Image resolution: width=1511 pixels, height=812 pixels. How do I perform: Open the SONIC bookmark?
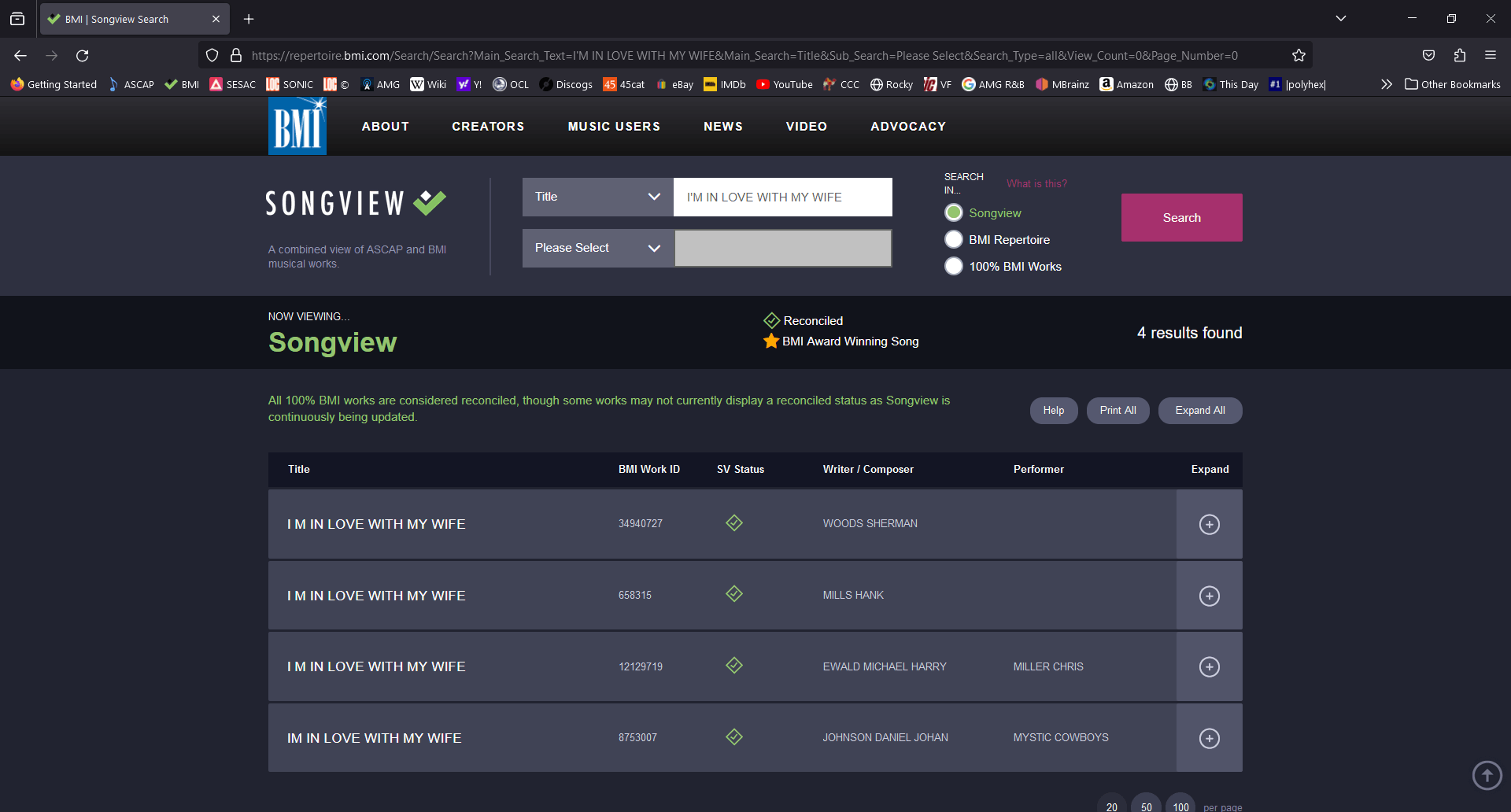[290, 84]
